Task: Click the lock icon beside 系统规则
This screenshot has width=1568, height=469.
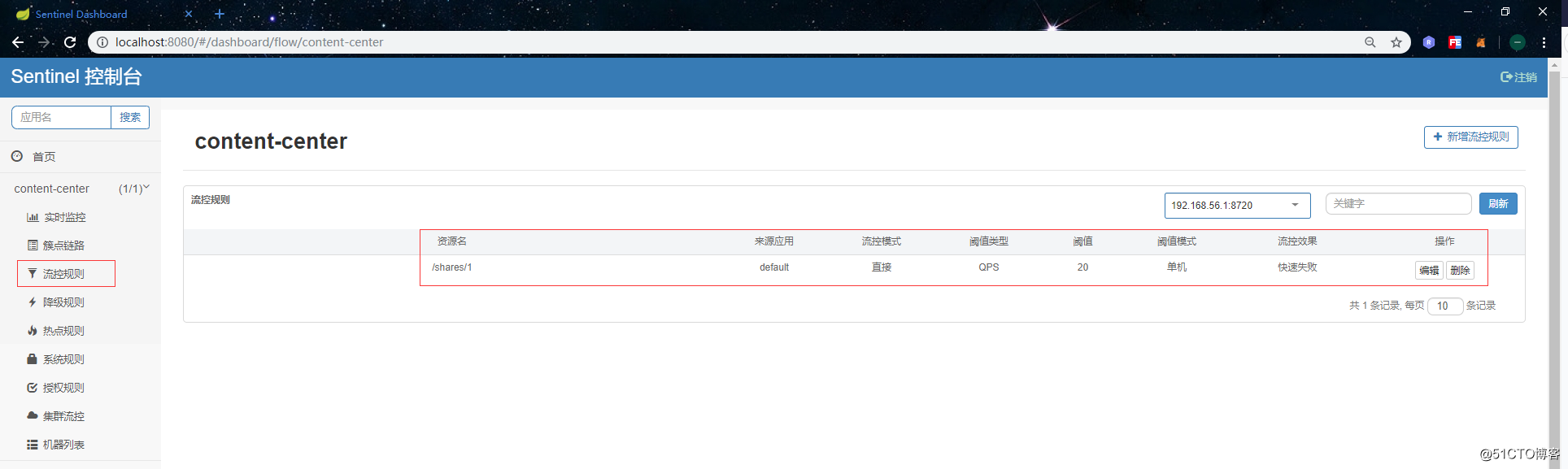Action: 33,358
